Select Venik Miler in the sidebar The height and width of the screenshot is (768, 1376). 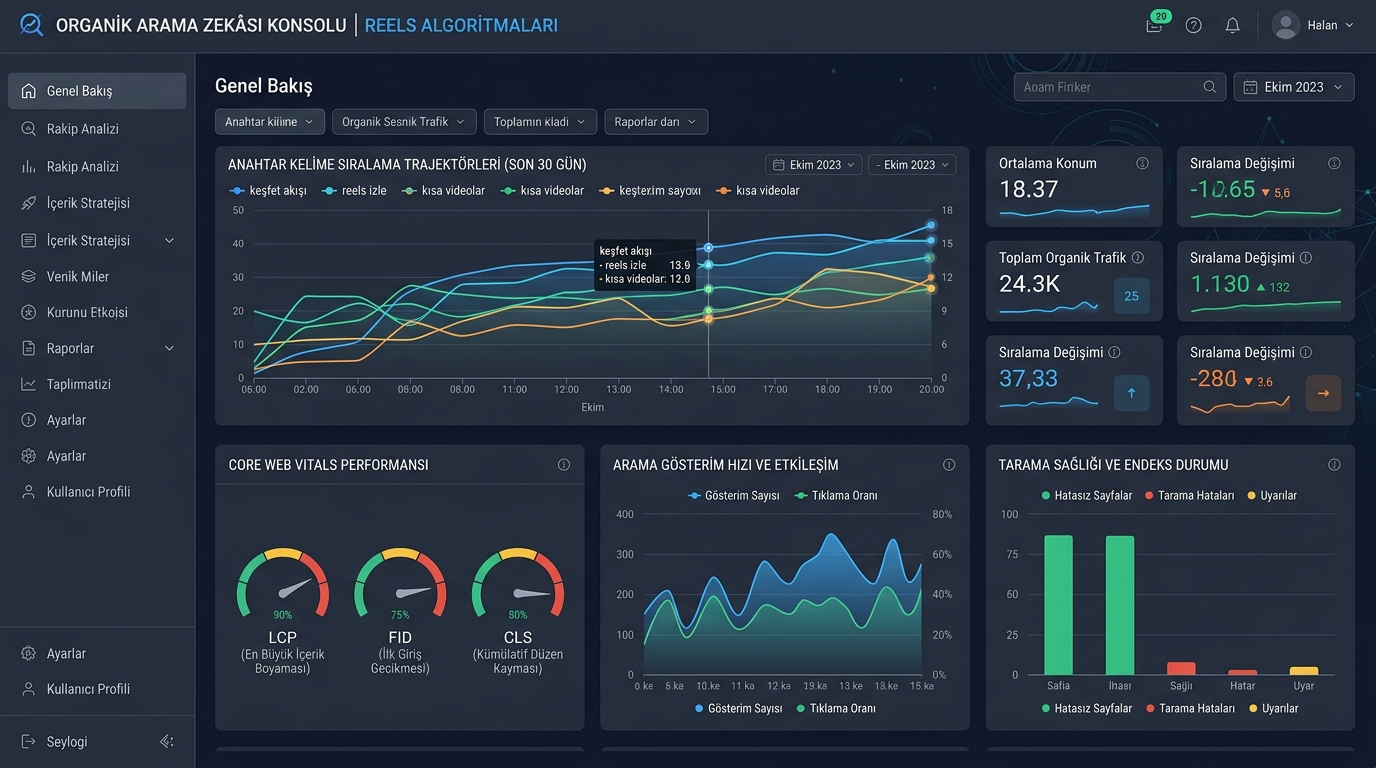point(97,277)
